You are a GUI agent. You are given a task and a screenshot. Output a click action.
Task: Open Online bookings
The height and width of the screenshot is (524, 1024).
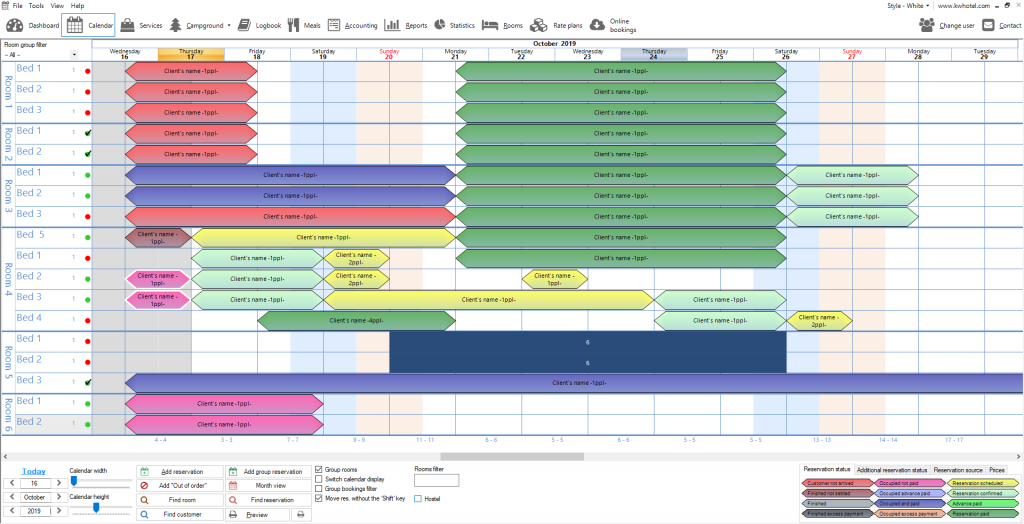point(613,25)
